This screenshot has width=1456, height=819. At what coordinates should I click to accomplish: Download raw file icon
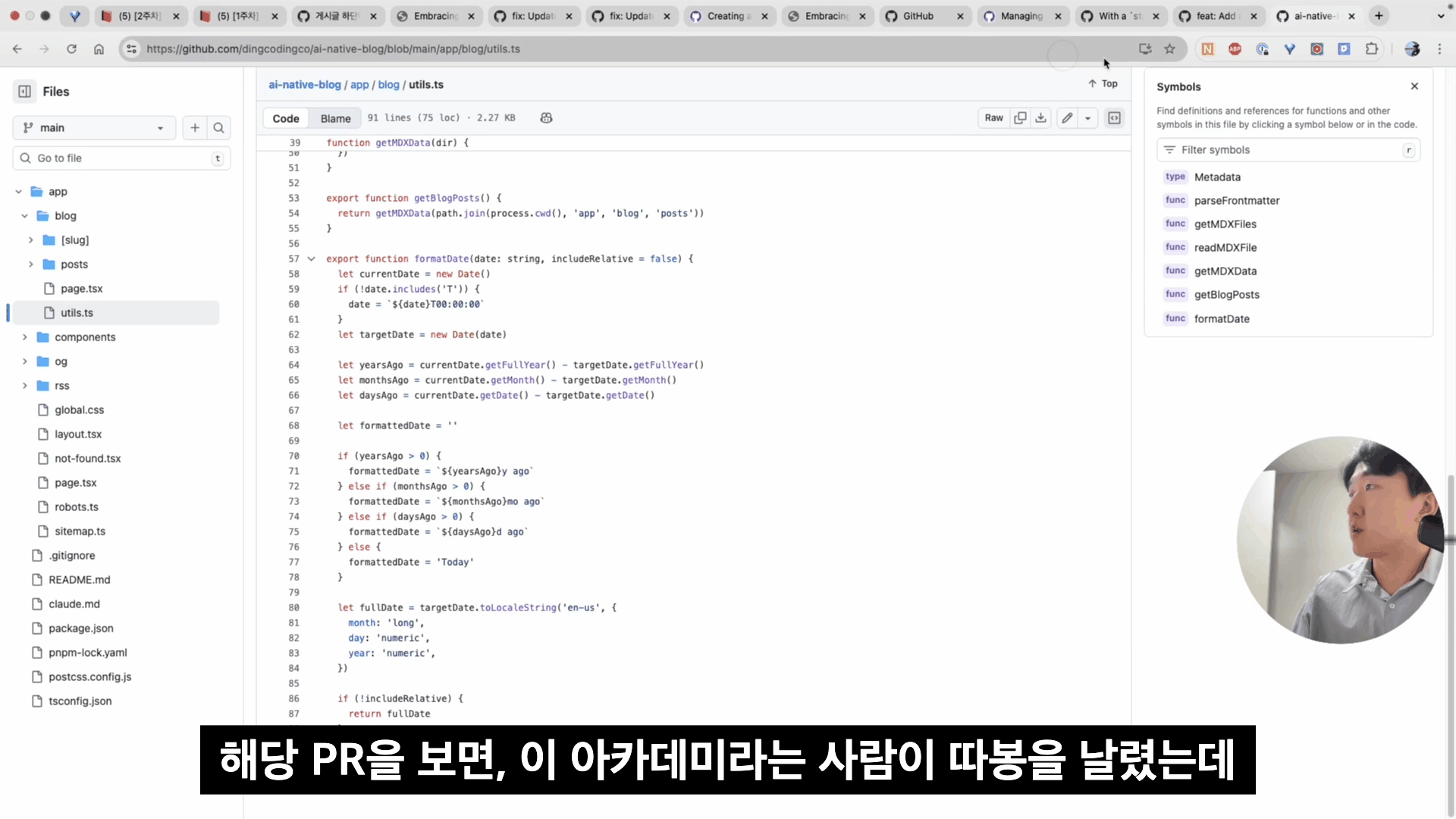pos(1040,118)
